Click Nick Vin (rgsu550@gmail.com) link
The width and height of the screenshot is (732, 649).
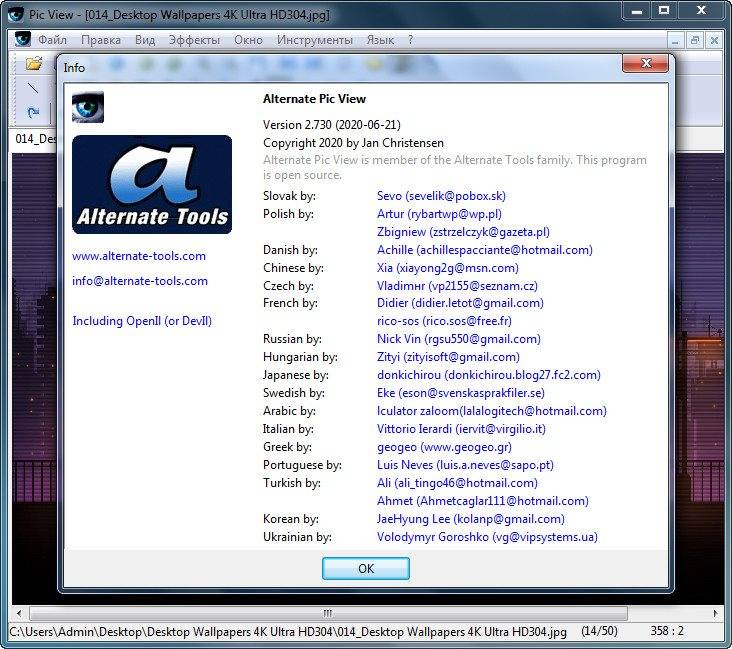[x=458, y=339]
